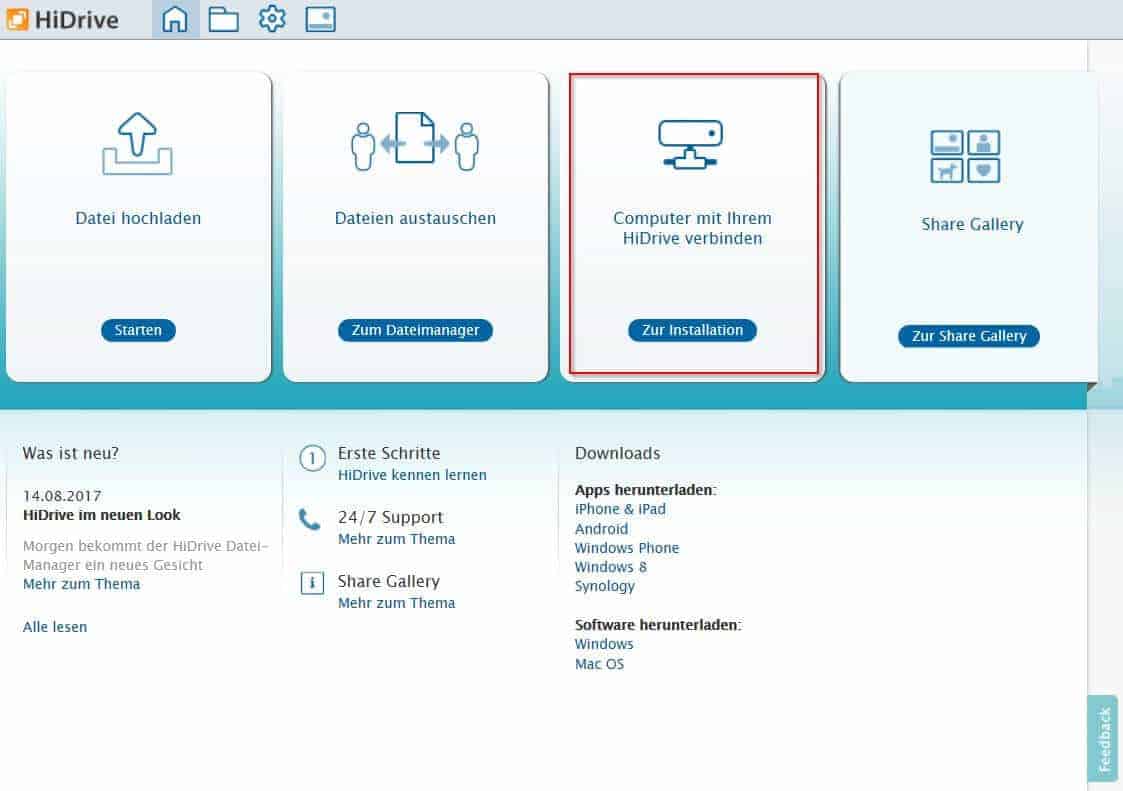Screen dimensions: 1123x791
Task: Click the 24/7 Support heading
Action: point(390,517)
